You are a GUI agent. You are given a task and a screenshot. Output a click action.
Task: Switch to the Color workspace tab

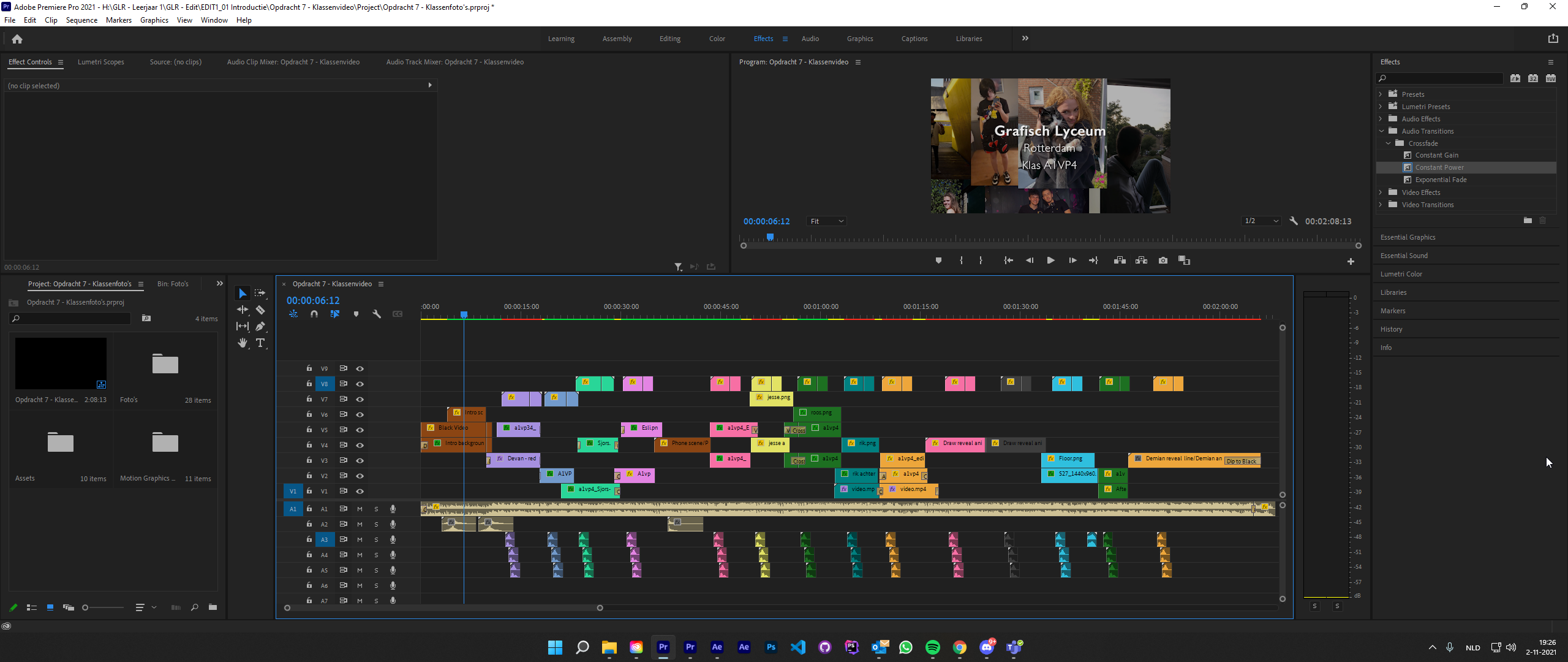(x=717, y=39)
